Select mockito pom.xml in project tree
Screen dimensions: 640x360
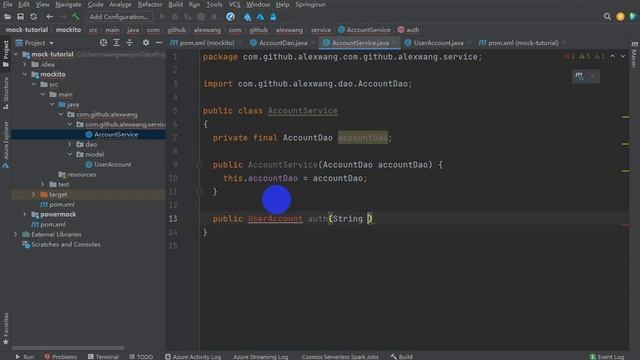click(62, 204)
